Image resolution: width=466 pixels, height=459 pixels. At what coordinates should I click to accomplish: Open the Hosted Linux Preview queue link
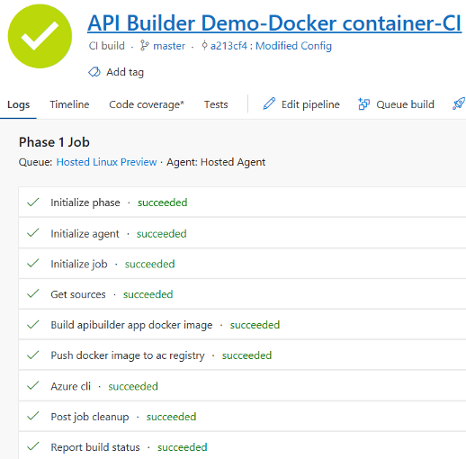106,162
